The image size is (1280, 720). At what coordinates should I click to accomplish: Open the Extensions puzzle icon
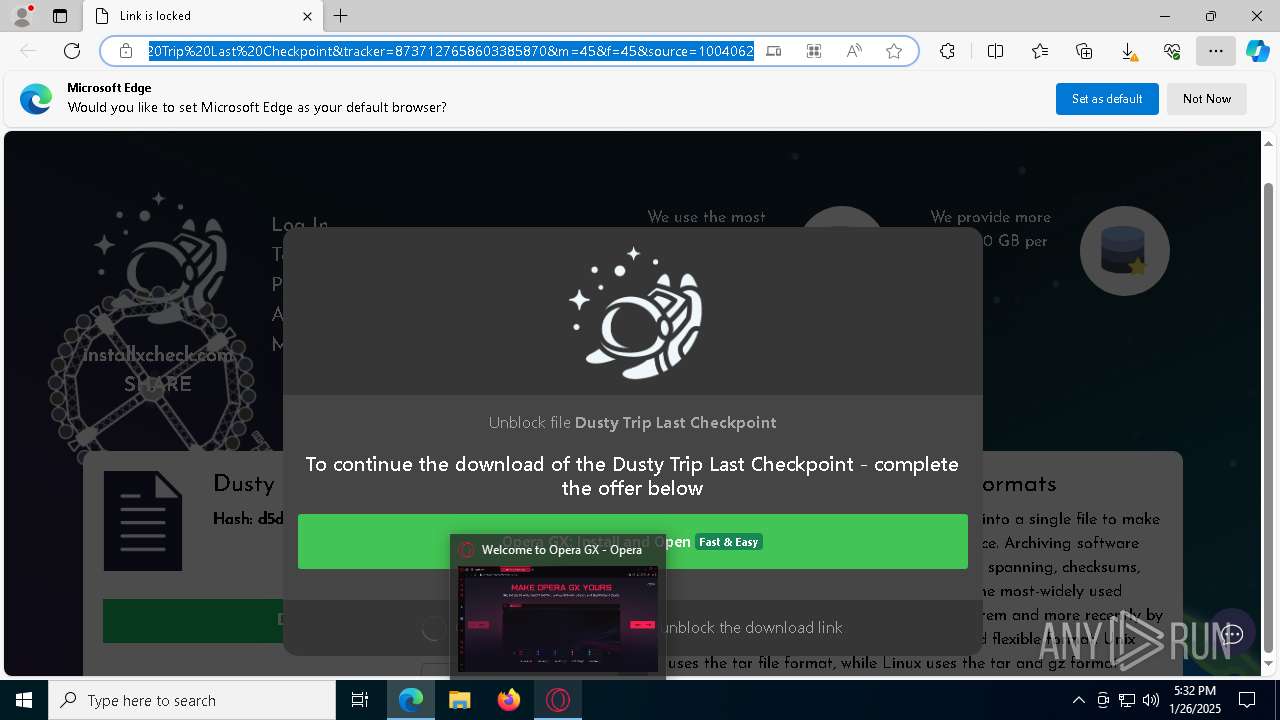[947, 51]
